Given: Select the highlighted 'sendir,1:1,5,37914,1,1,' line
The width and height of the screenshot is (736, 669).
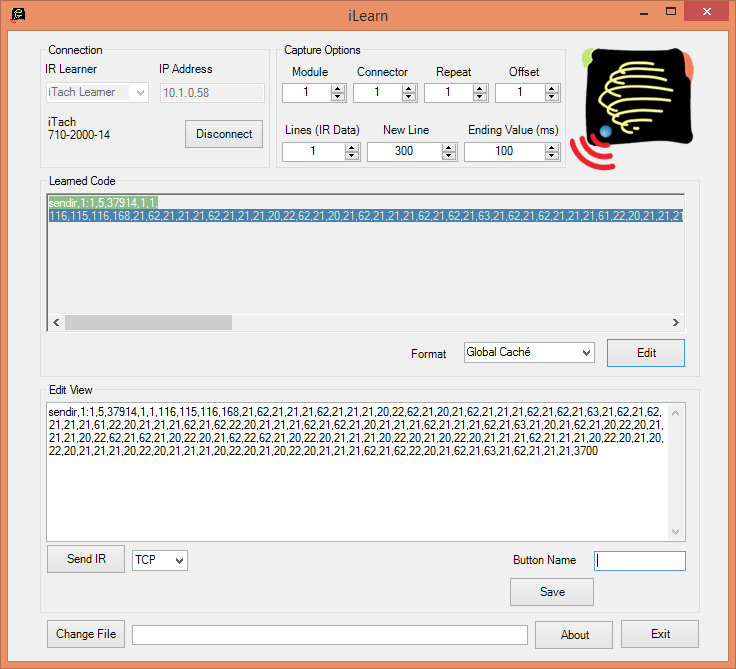Looking at the screenshot, I should pos(103,203).
